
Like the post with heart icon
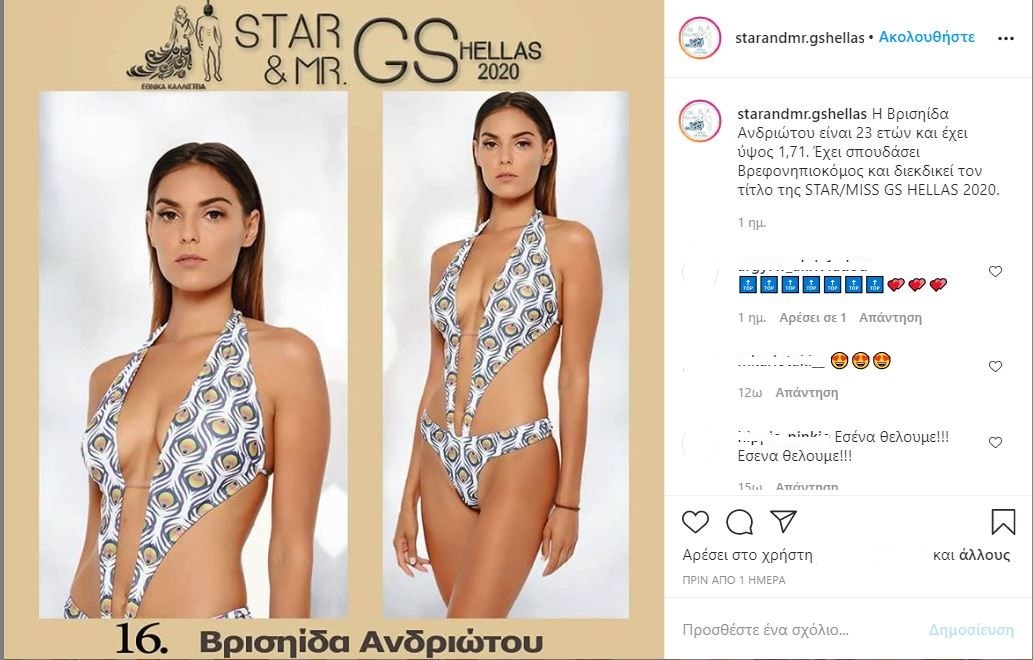[x=695, y=522]
